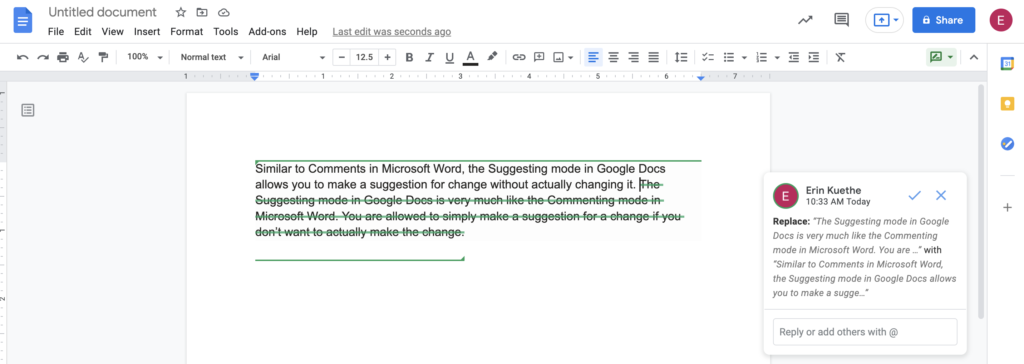The width and height of the screenshot is (1024, 364).
Task: Open line spacing options
Action: click(681, 58)
